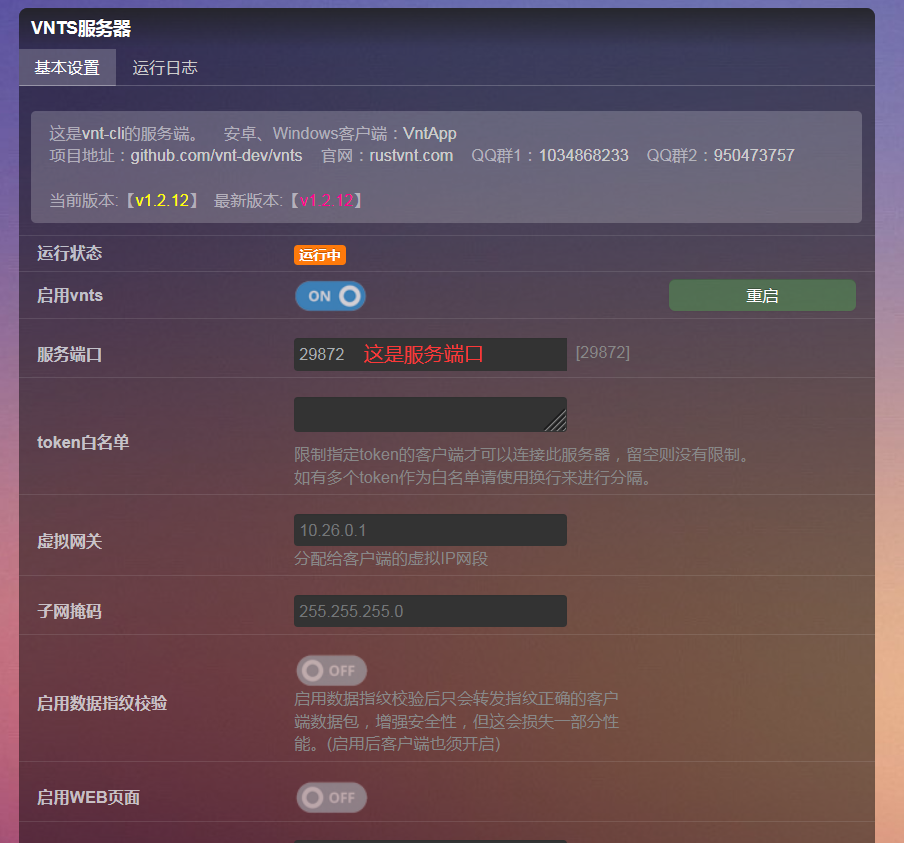Enable the 启用数据指纹校验 switch

click(332, 671)
